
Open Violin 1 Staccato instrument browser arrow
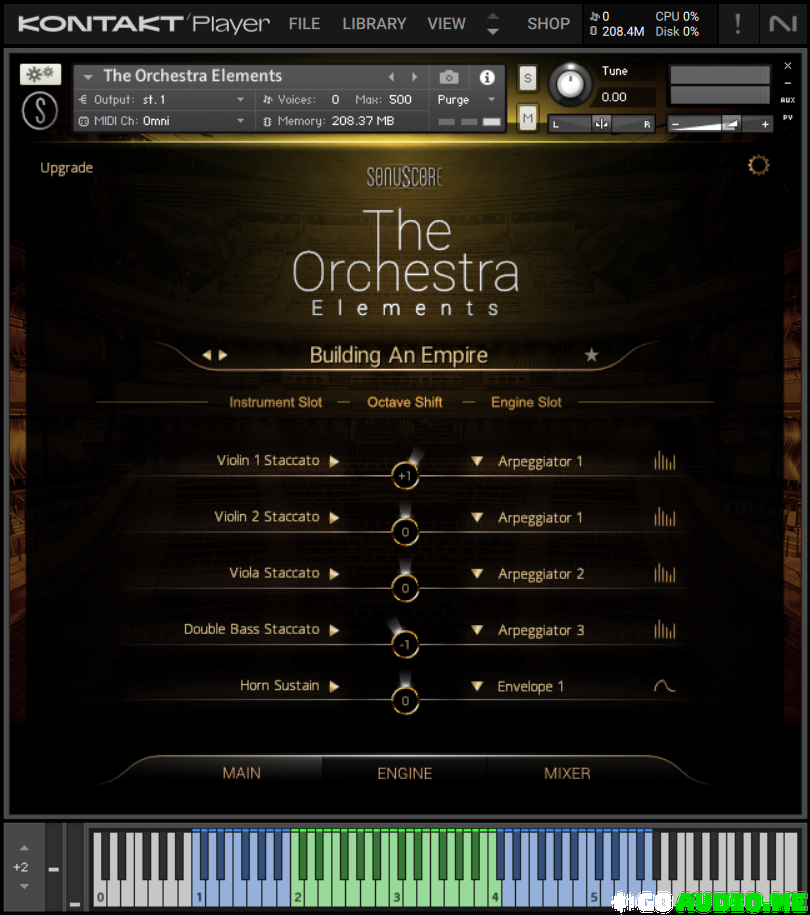pyautogui.click(x=334, y=462)
